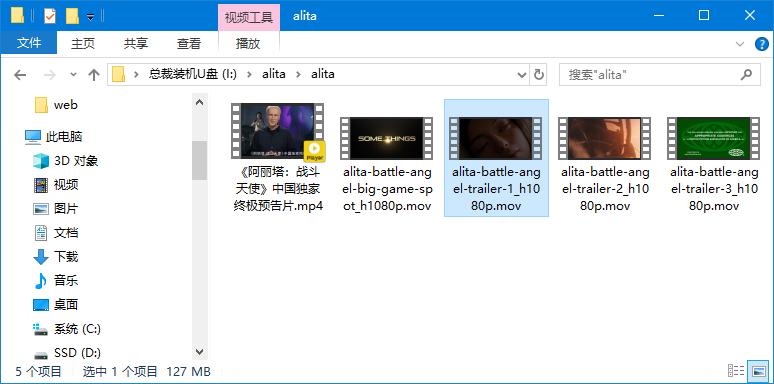Click the folder icon in address bar

coord(118,75)
